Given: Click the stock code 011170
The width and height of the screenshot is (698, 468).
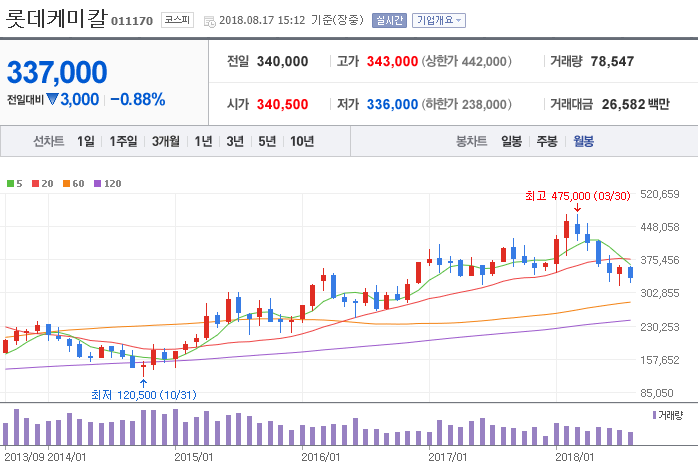Looking at the screenshot, I should click(132, 21).
